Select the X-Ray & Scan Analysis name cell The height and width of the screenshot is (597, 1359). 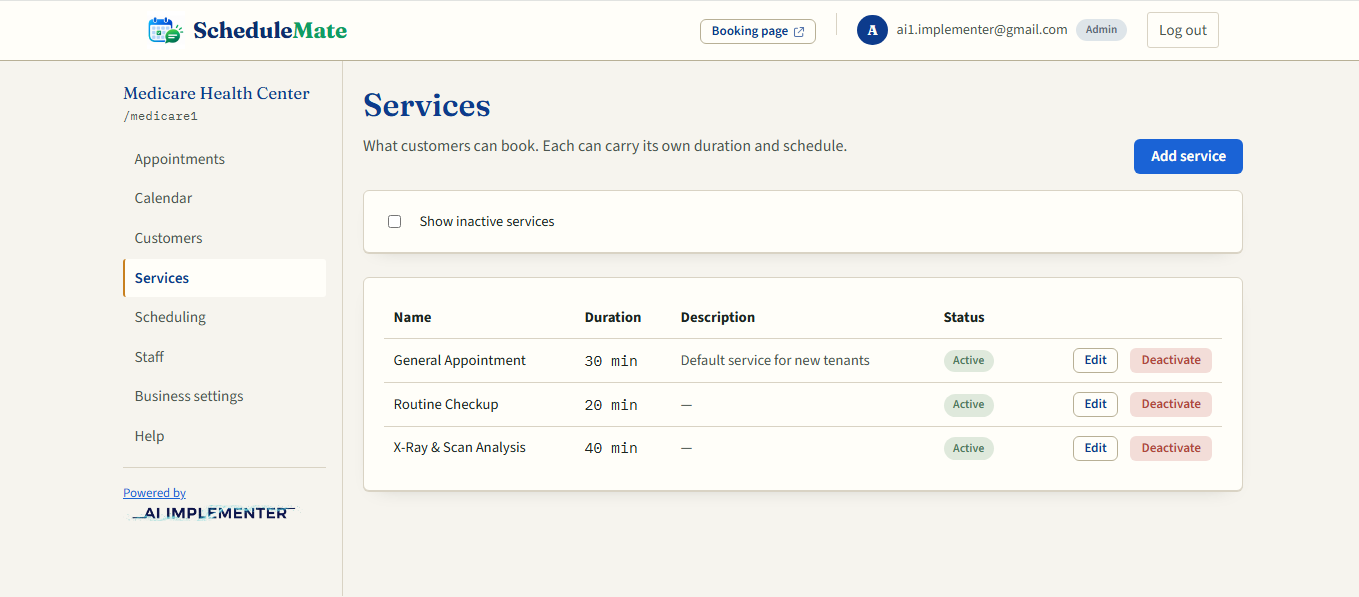point(460,448)
